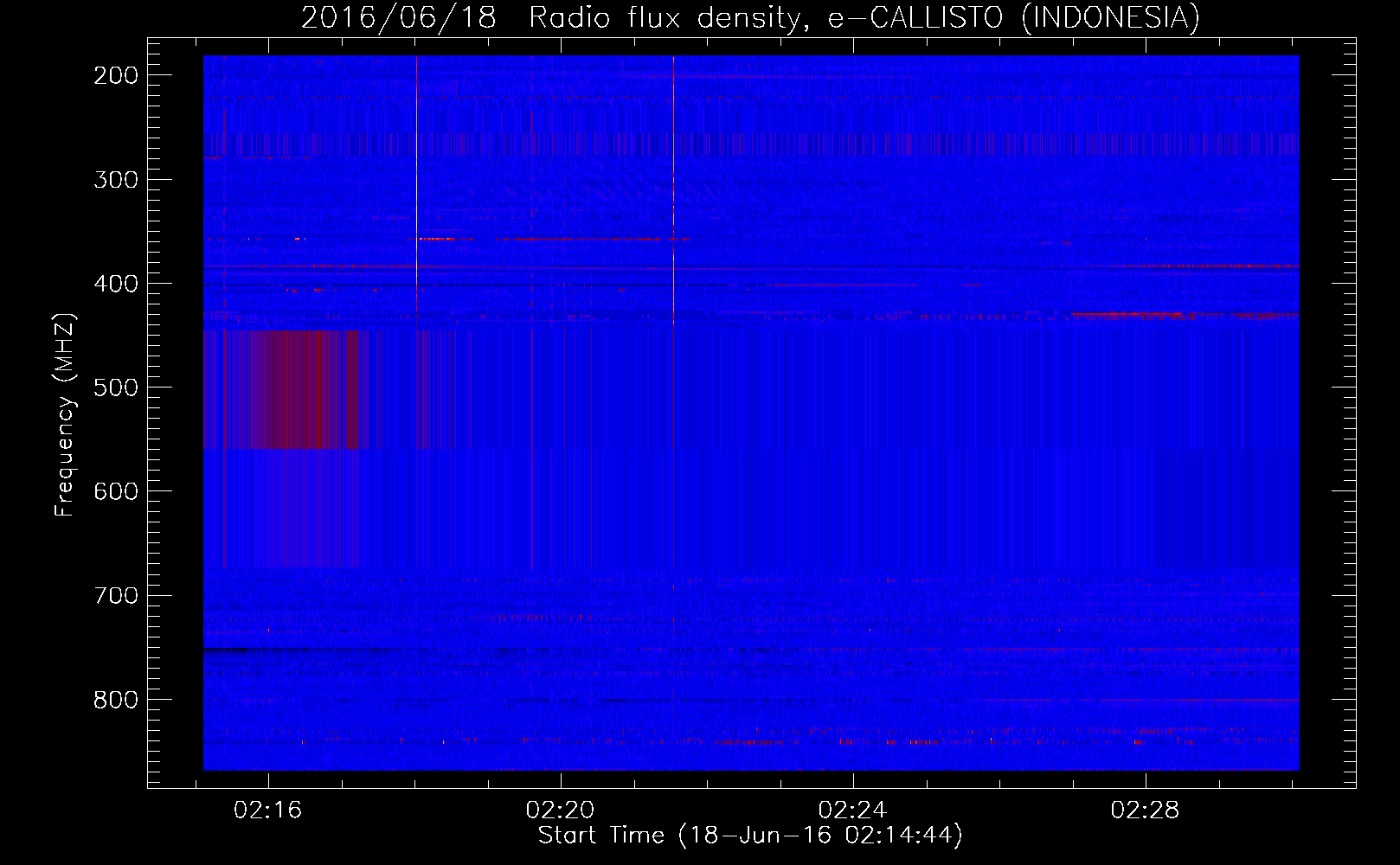This screenshot has height=865, width=1400.
Task: Select the 400 frequency tick label
Action: (x=116, y=284)
